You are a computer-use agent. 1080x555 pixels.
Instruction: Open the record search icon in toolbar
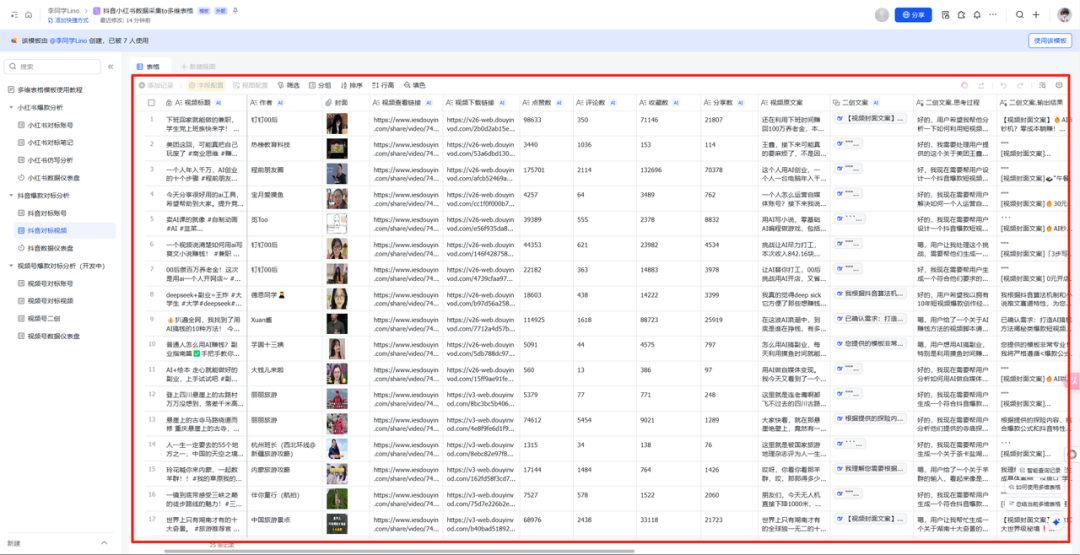pos(1043,85)
